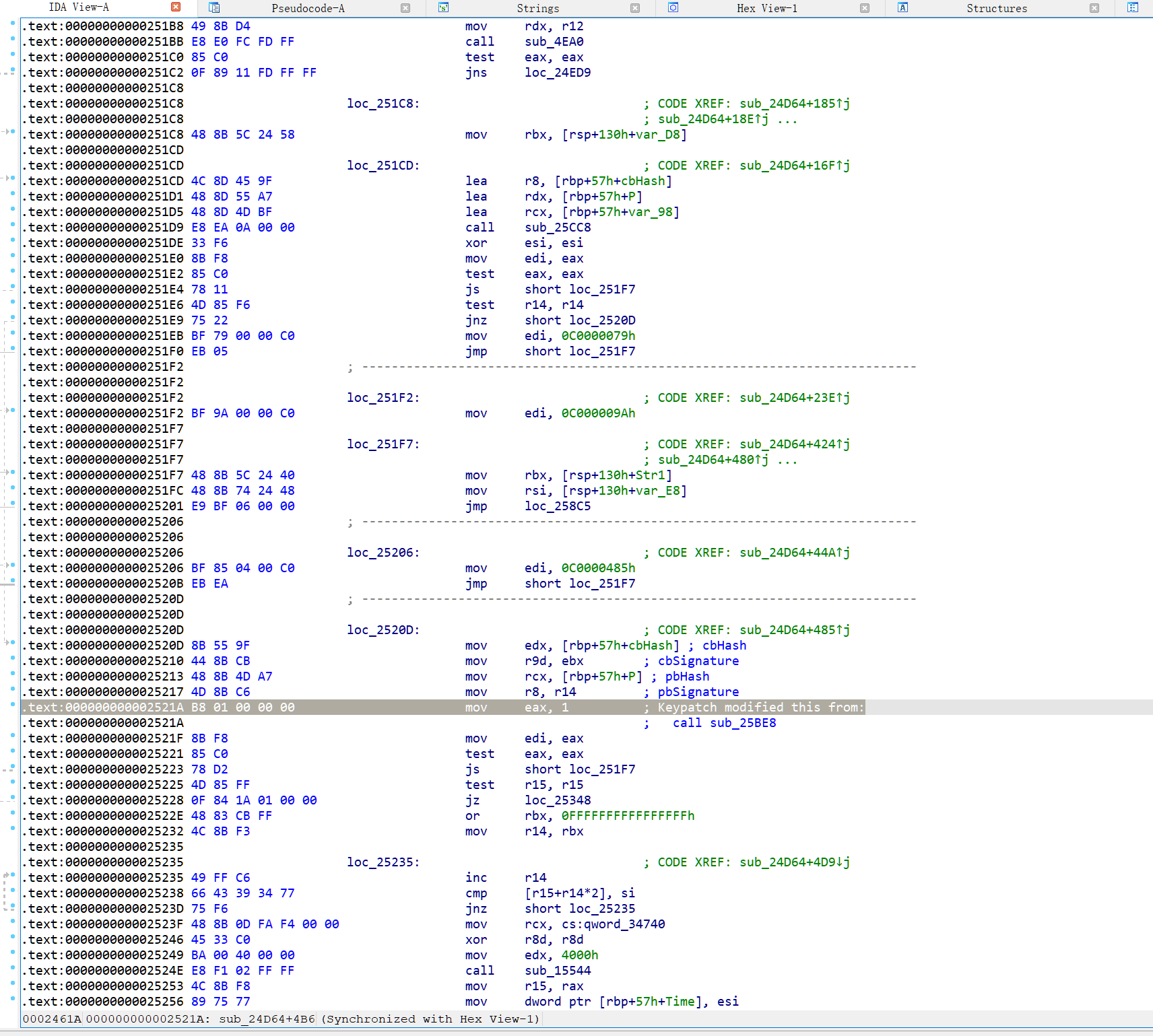
Task: Close the Hex View-1 tab
Action: click(x=865, y=8)
